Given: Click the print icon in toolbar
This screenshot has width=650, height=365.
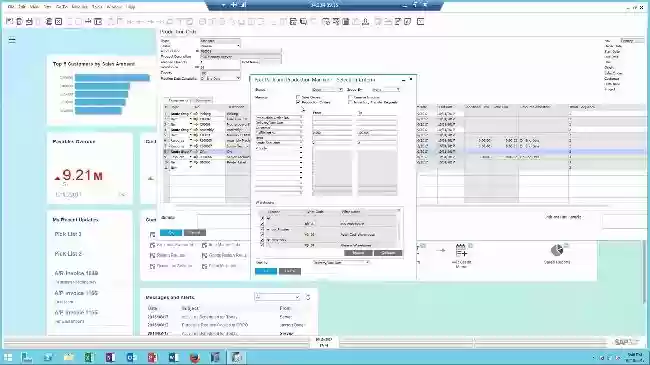Looking at the screenshot, I should click(29, 22).
